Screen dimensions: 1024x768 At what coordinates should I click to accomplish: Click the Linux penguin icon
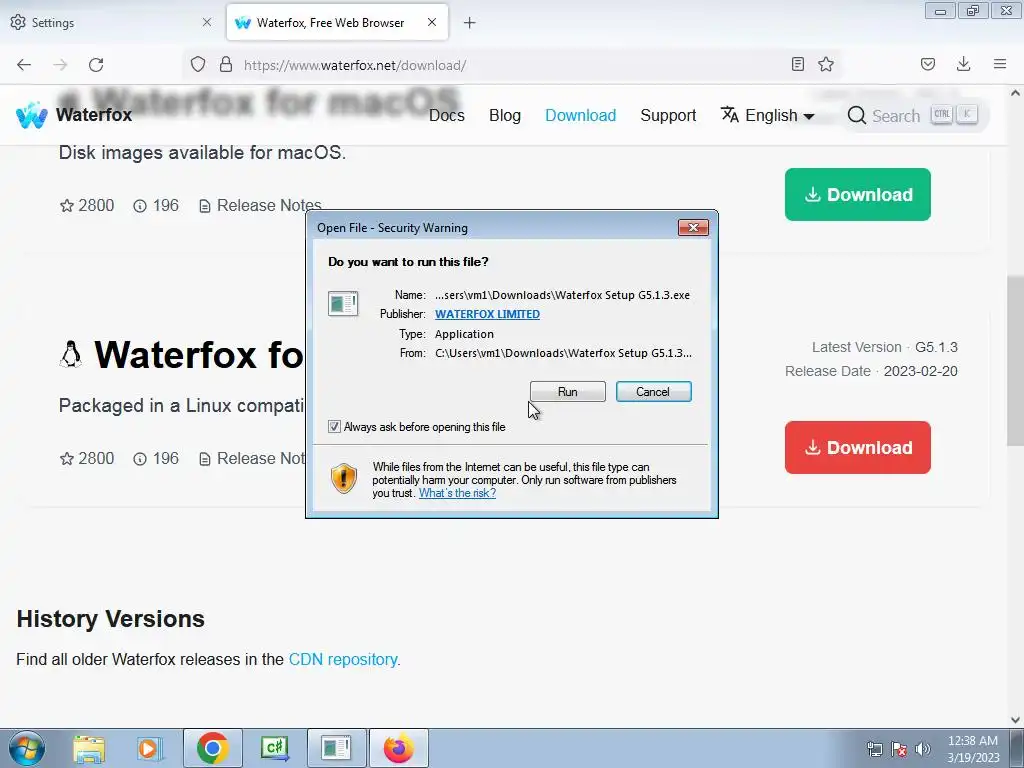click(71, 355)
